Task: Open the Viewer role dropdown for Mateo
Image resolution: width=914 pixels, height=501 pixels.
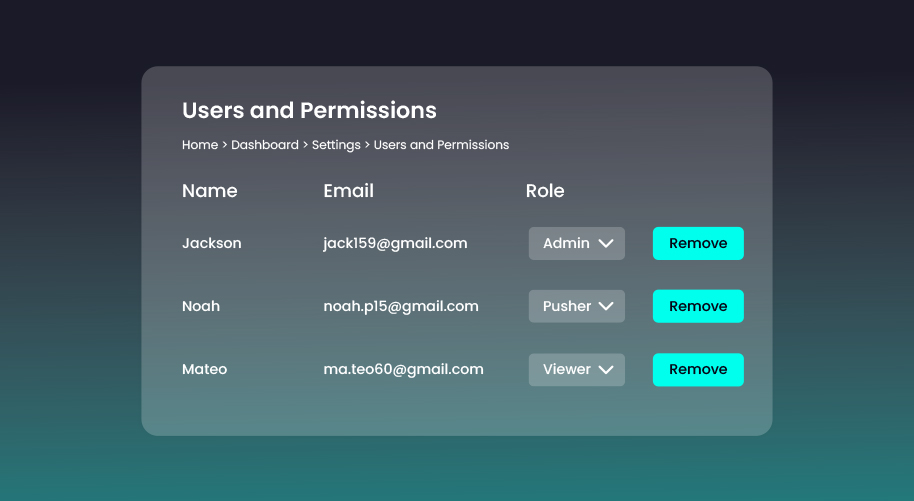Action: (x=577, y=369)
